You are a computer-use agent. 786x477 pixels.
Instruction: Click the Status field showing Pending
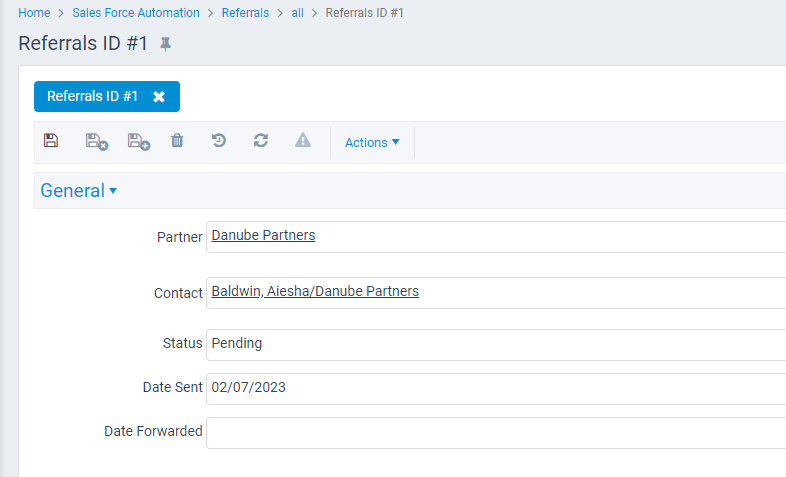pos(495,344)
